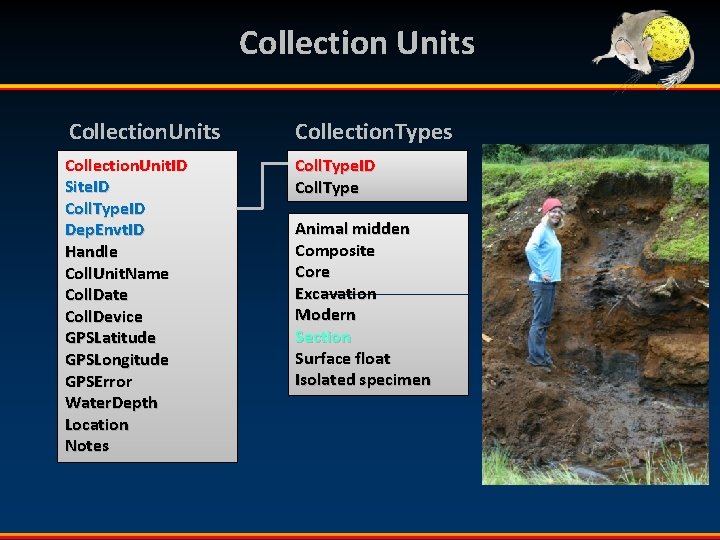Viewport: 720px width, 540px height.
Task: Click the highlighted 'Section' collection type
Action: pos(323,337)
